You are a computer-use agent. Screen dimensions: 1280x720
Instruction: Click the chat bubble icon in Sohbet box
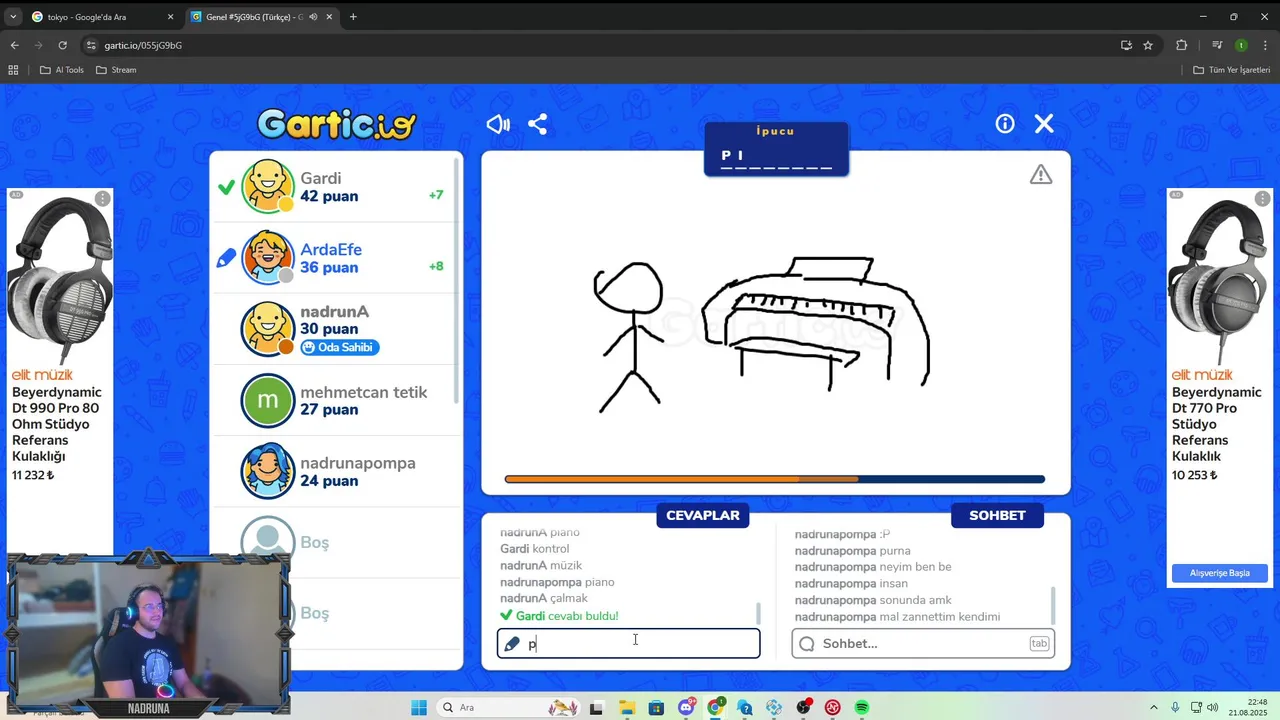[807, 644]
